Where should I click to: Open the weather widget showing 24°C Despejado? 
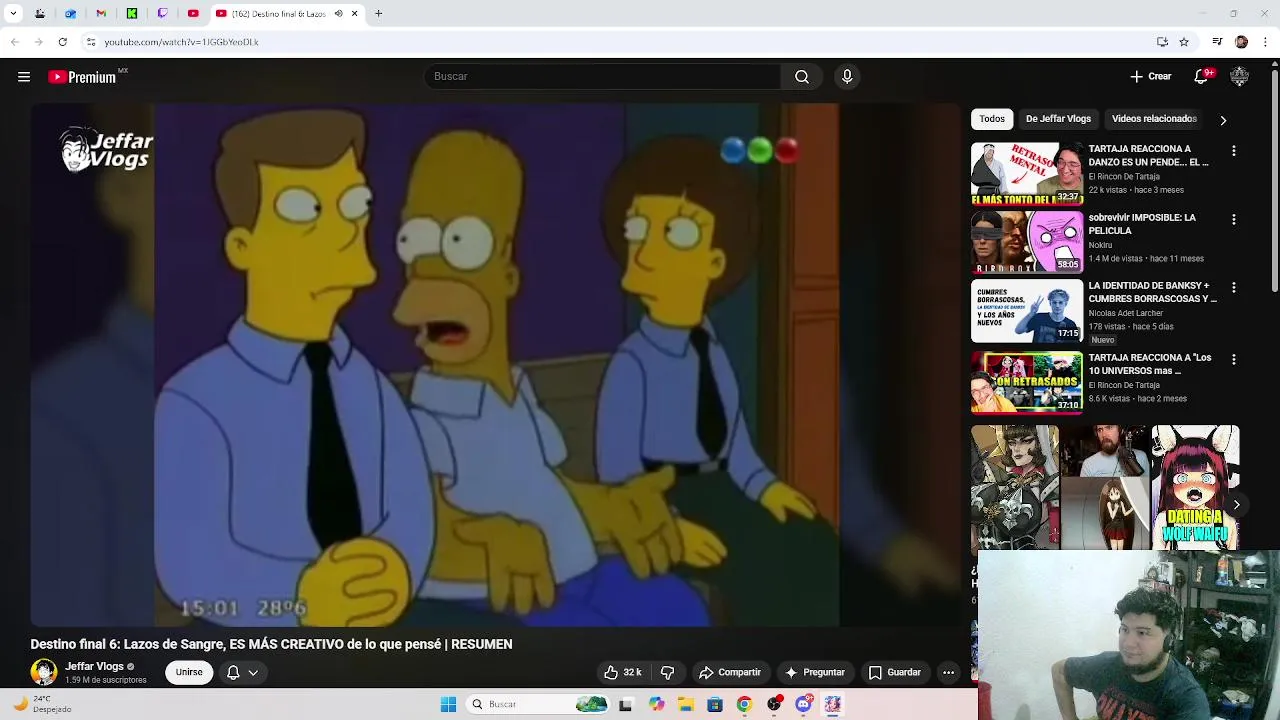(42, 705)
